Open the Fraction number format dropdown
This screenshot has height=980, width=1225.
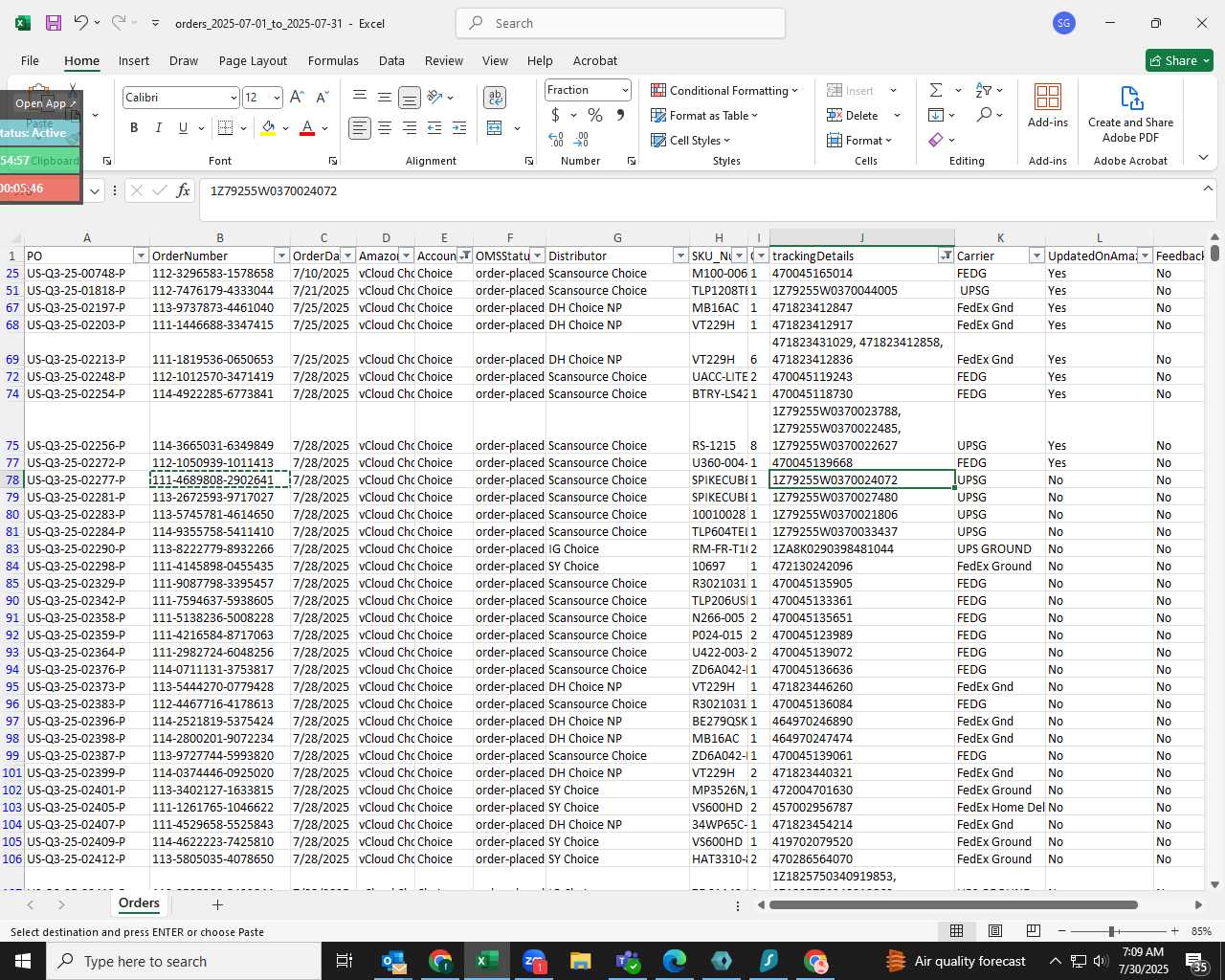coord(625,90)
